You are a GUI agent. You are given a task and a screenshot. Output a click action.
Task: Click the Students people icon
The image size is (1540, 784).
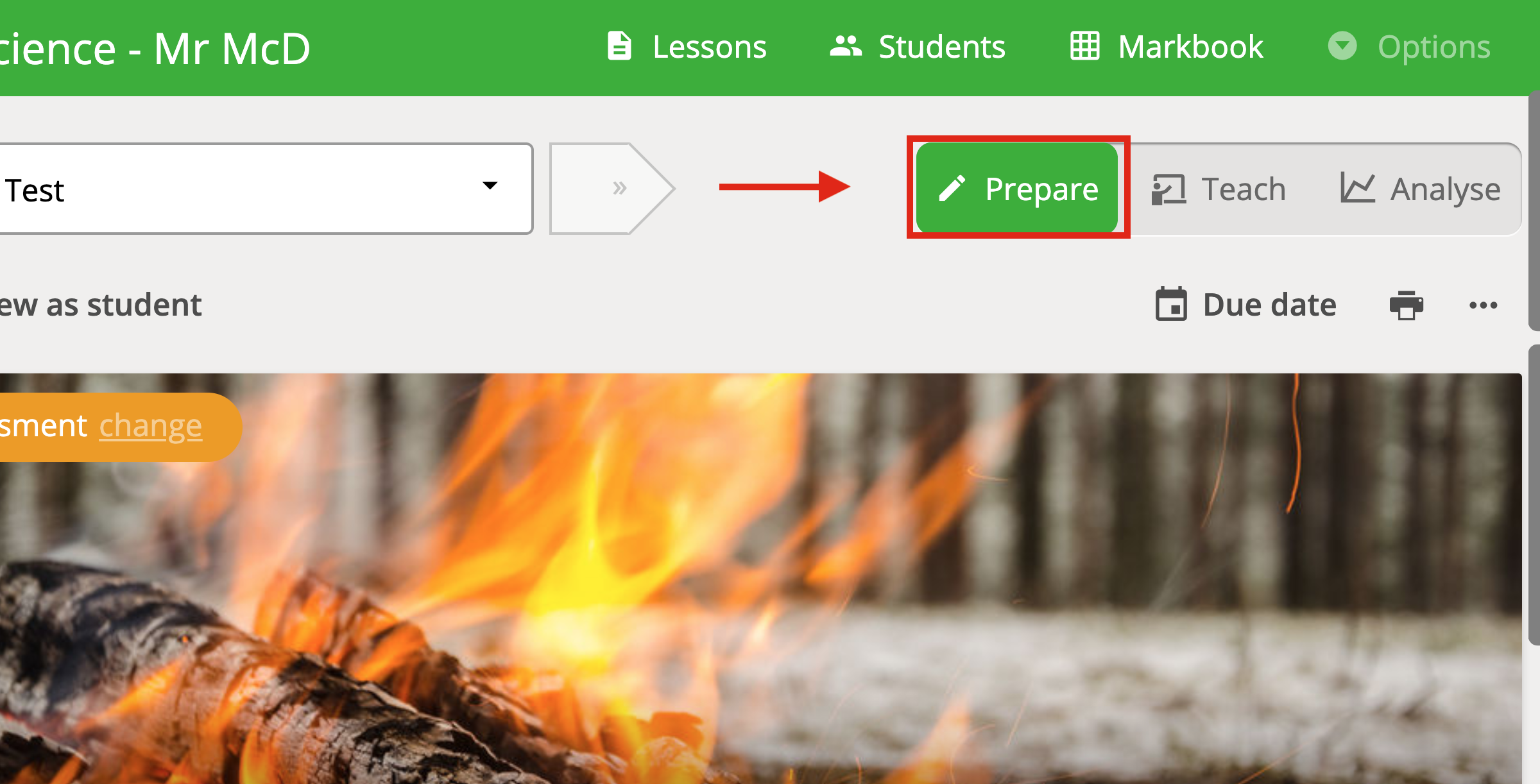[x=845, y=46]
